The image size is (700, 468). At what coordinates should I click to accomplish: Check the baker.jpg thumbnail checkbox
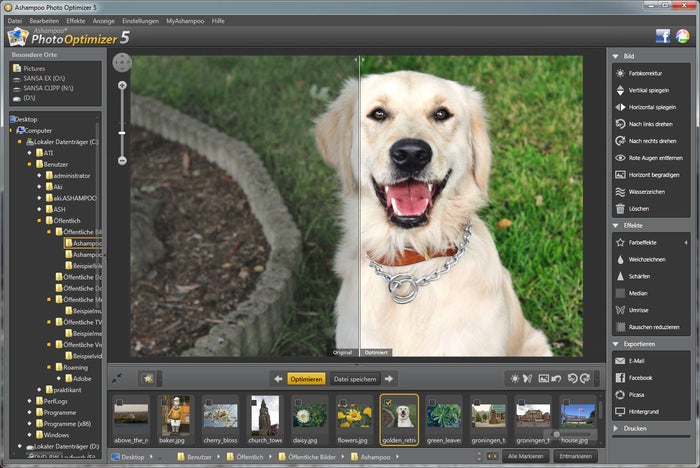click(x=162, y=402)
